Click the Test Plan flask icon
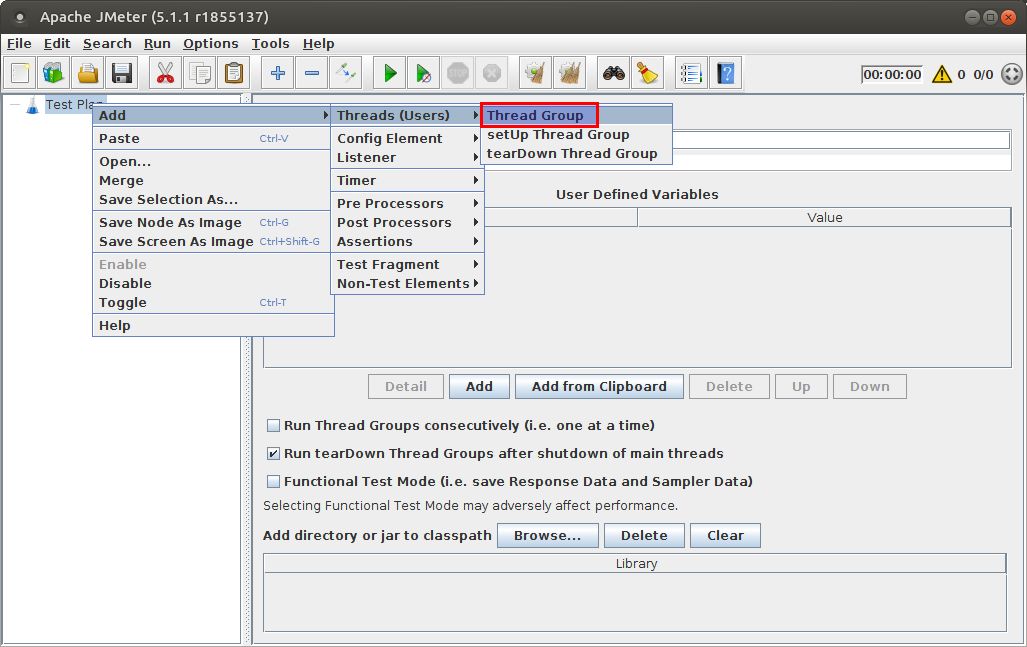Image resolution: width=1027 pixels, height=647 pixels. [x=32, y=105]
